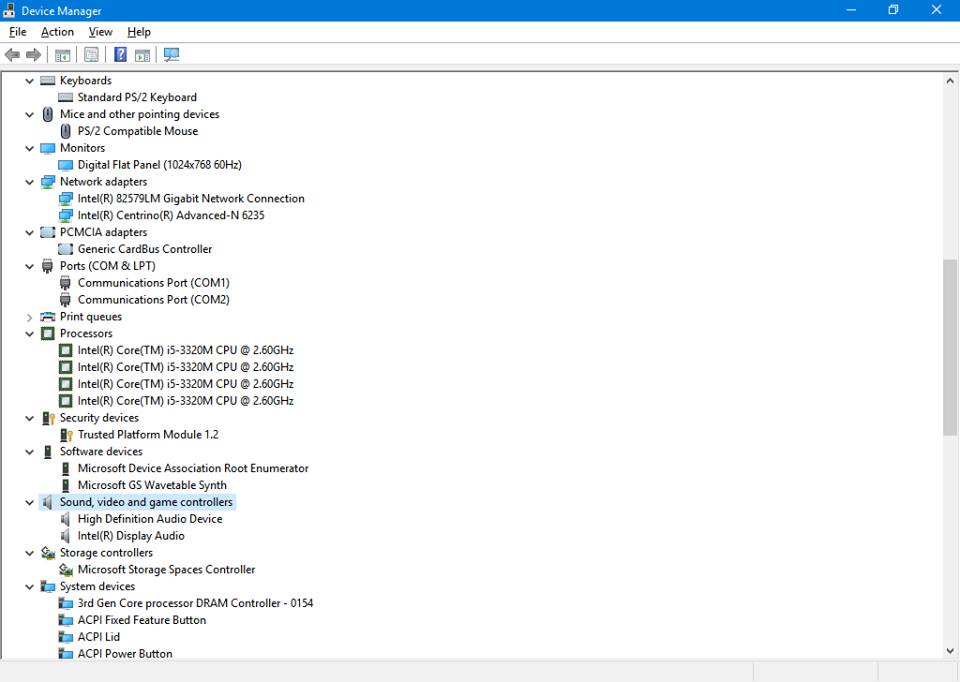Click the Keyboards category icon
960x682 pixels.
(x=48, y=80)
